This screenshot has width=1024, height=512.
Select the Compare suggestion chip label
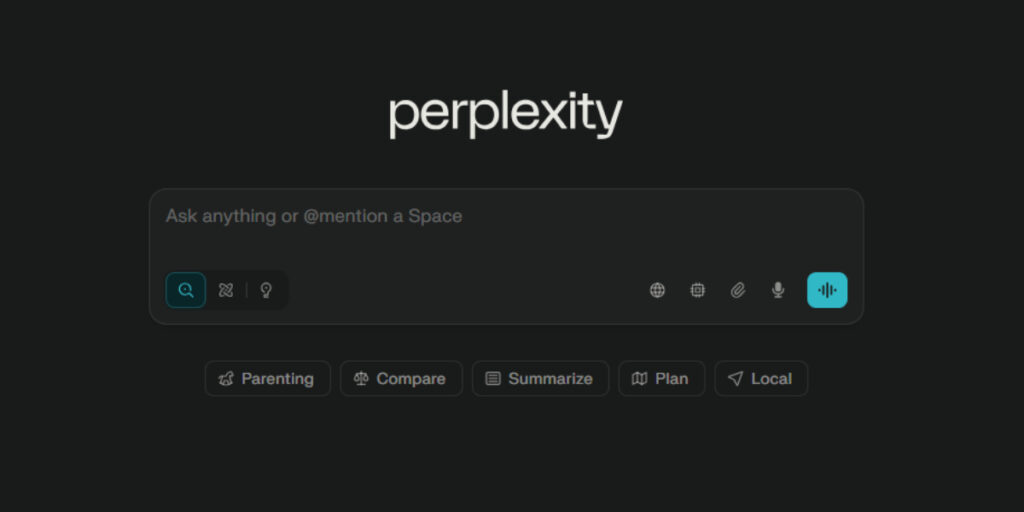coord(411,379)
